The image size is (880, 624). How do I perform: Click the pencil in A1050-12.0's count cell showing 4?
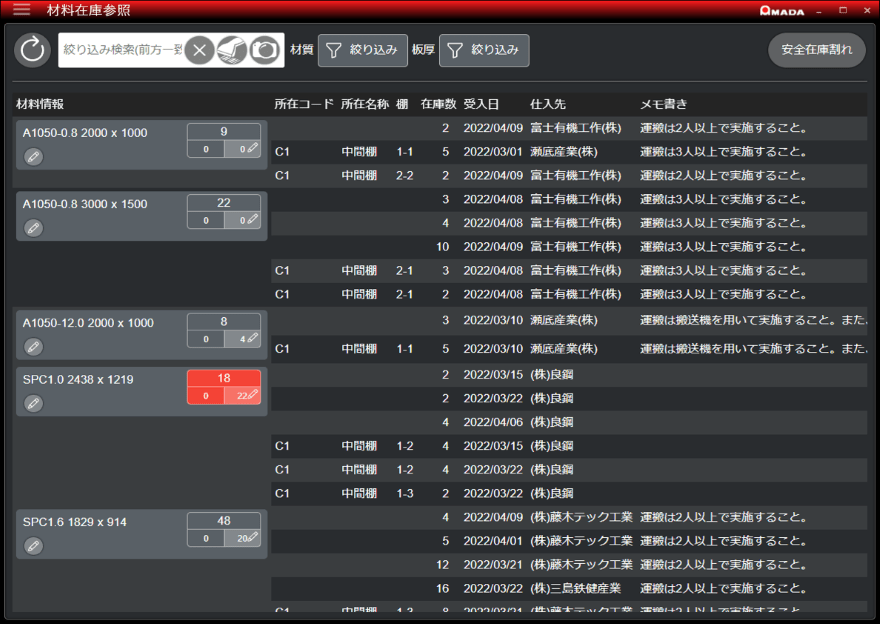click(253, 339)
